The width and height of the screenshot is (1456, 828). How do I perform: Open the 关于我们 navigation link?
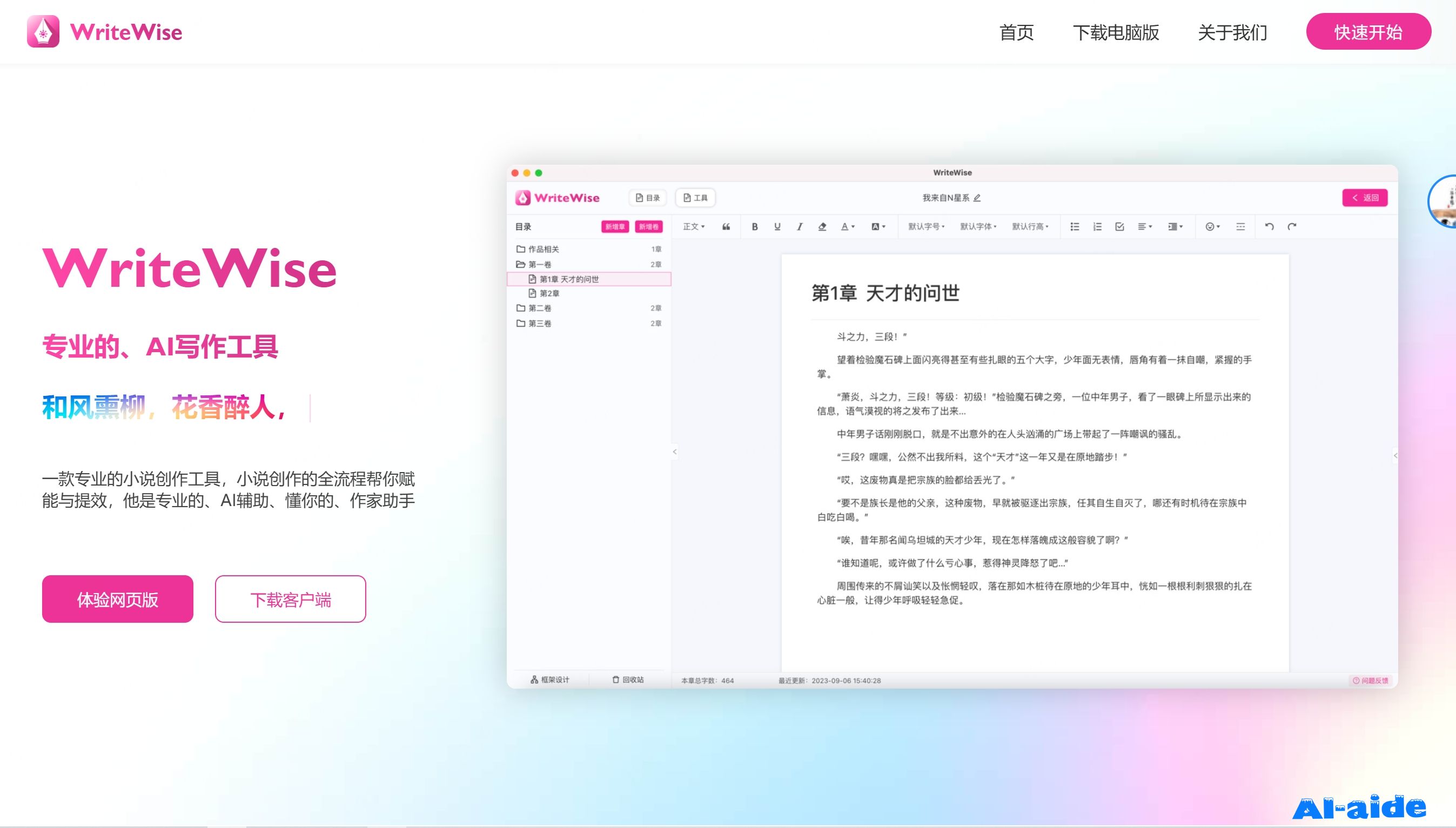click(1232, 32)
